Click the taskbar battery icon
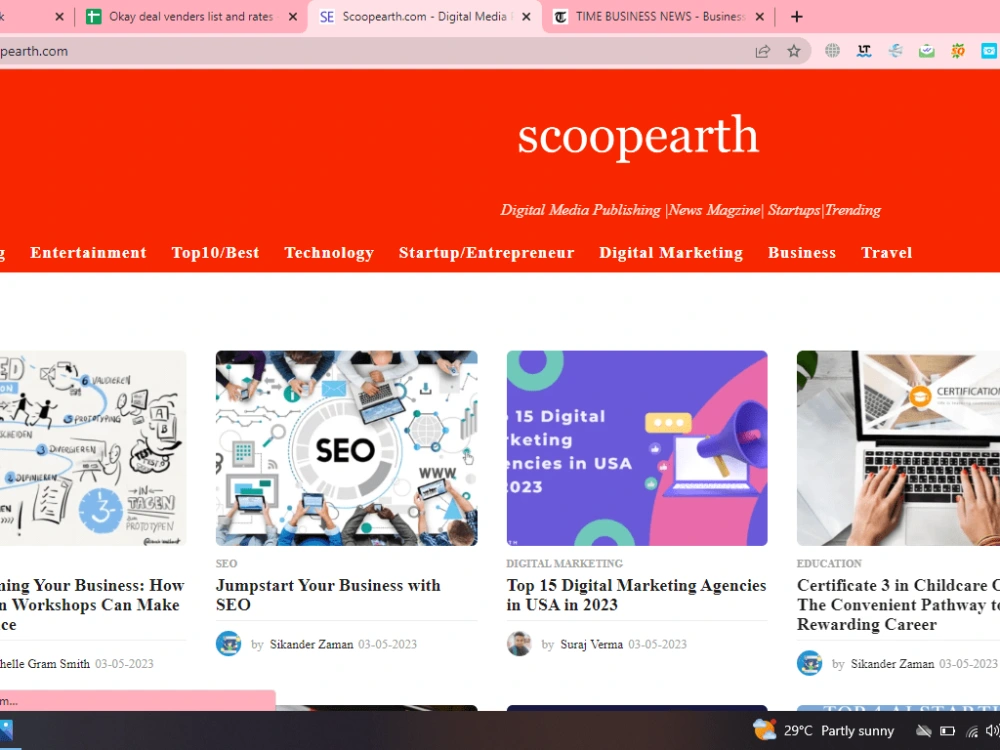The image size is (1000, 750). 947,731
